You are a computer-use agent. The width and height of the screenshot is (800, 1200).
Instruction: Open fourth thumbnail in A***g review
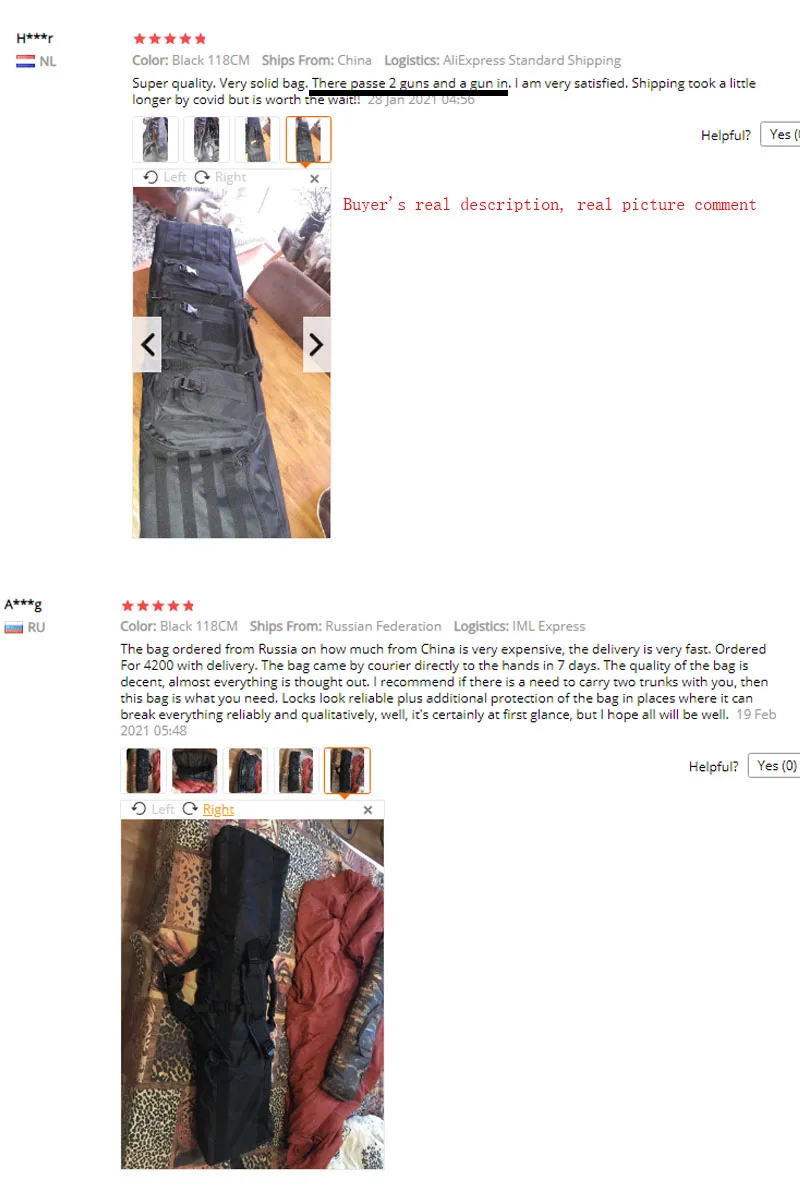[x=297, y=771]
